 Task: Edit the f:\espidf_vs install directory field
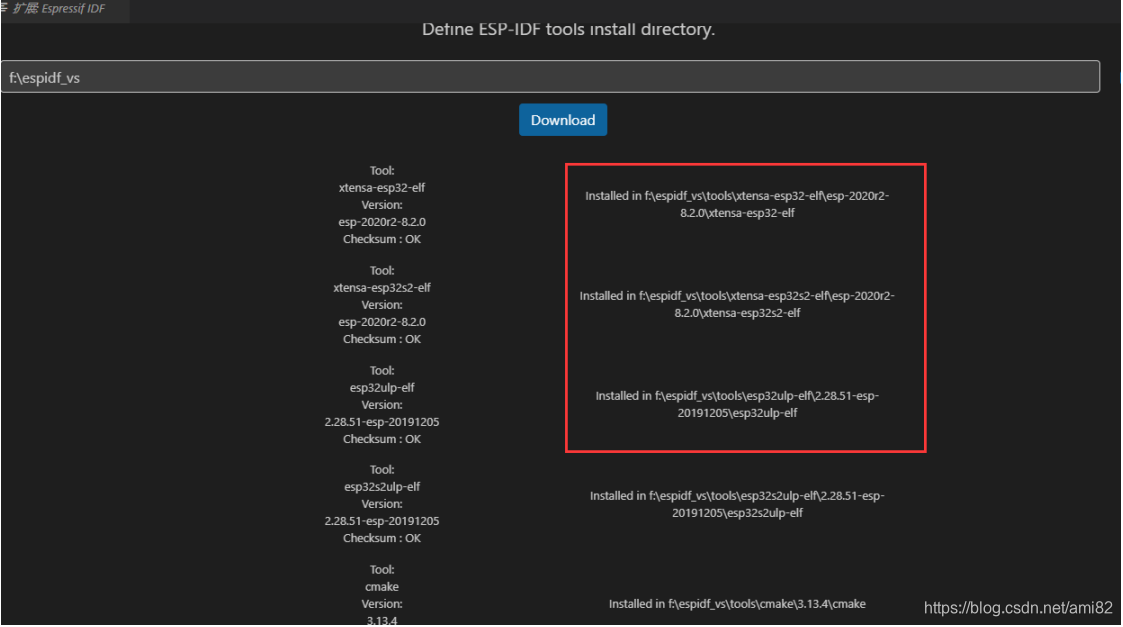tap(550, 77)
